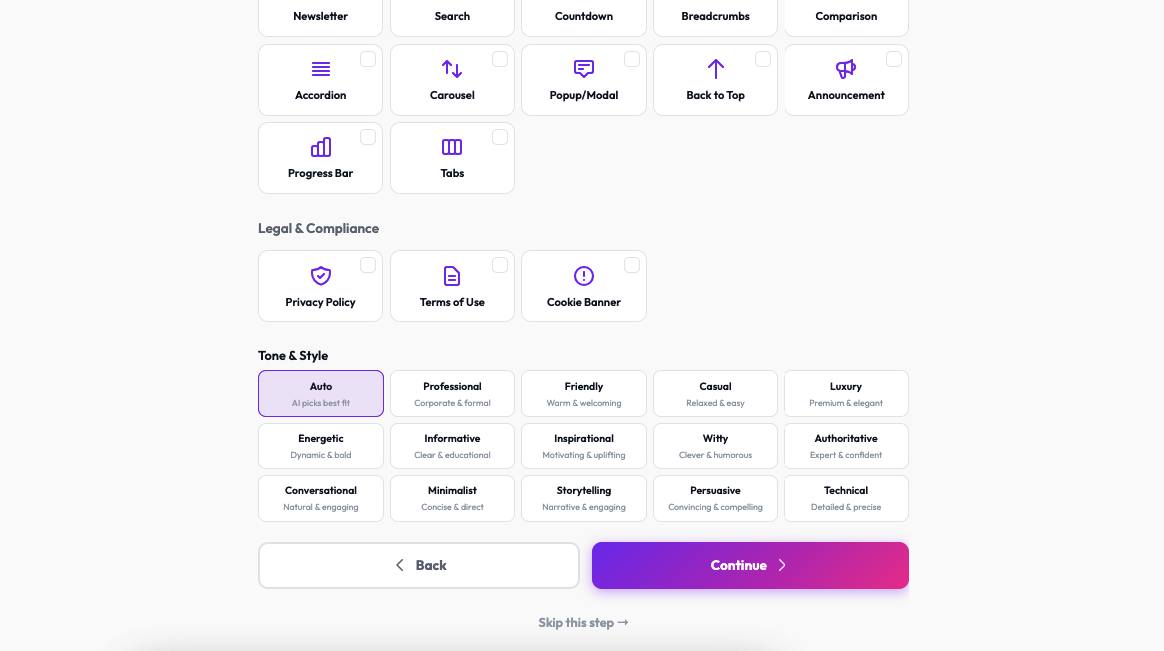The height and width of the screenshot is (651, 1164).
Task: Select the Authoritative tone option
Action: tap(846, 446)
